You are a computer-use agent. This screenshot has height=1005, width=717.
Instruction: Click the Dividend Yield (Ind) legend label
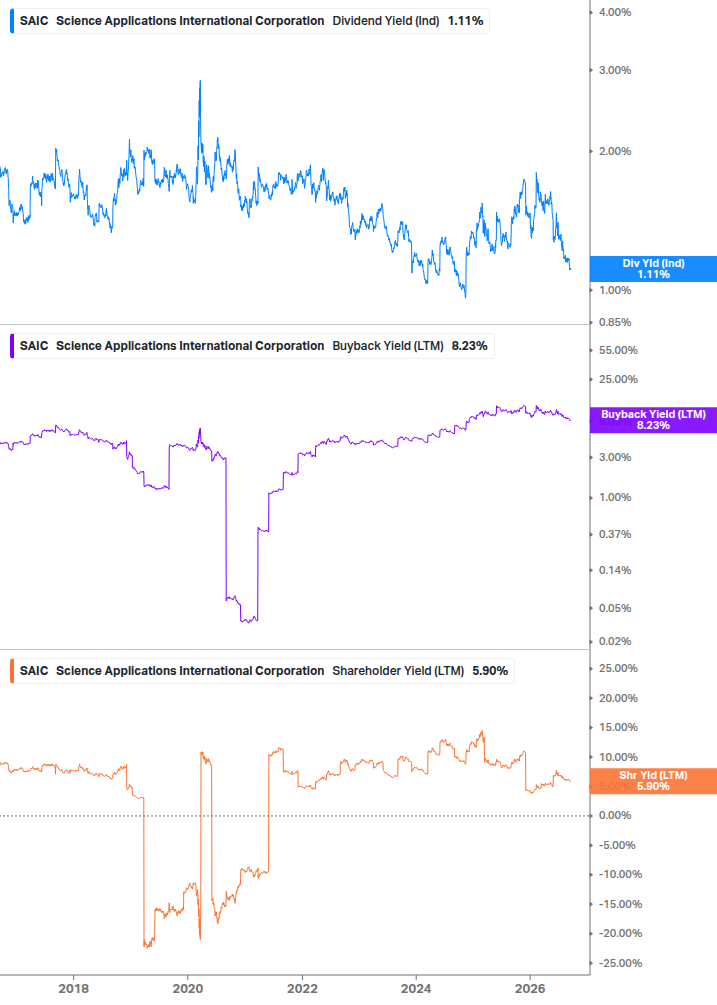click(x=386, y=21)
